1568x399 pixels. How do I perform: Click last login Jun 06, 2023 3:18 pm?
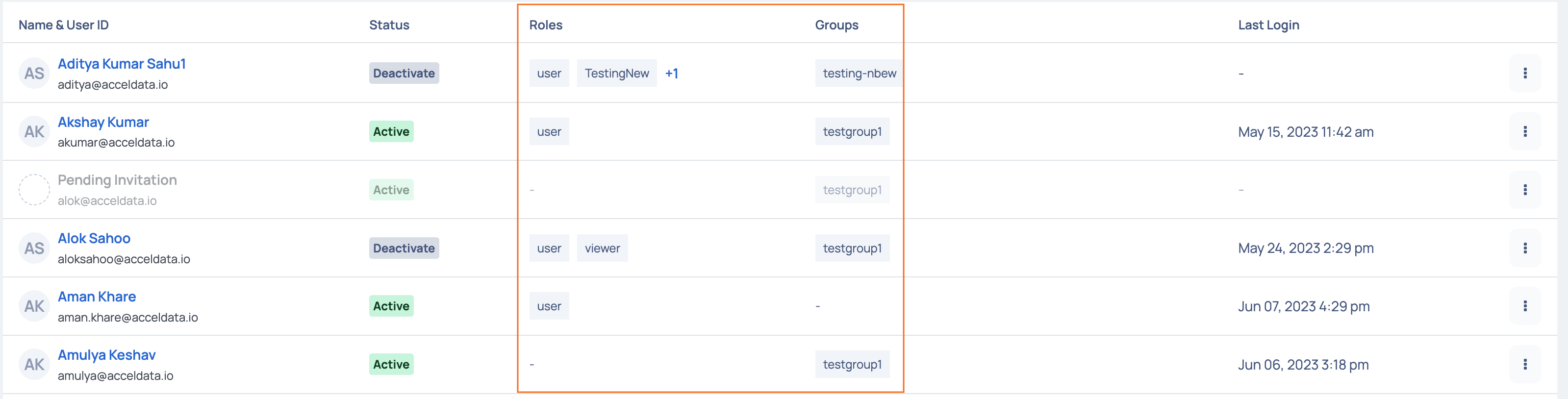click(x=1303, y=365)
